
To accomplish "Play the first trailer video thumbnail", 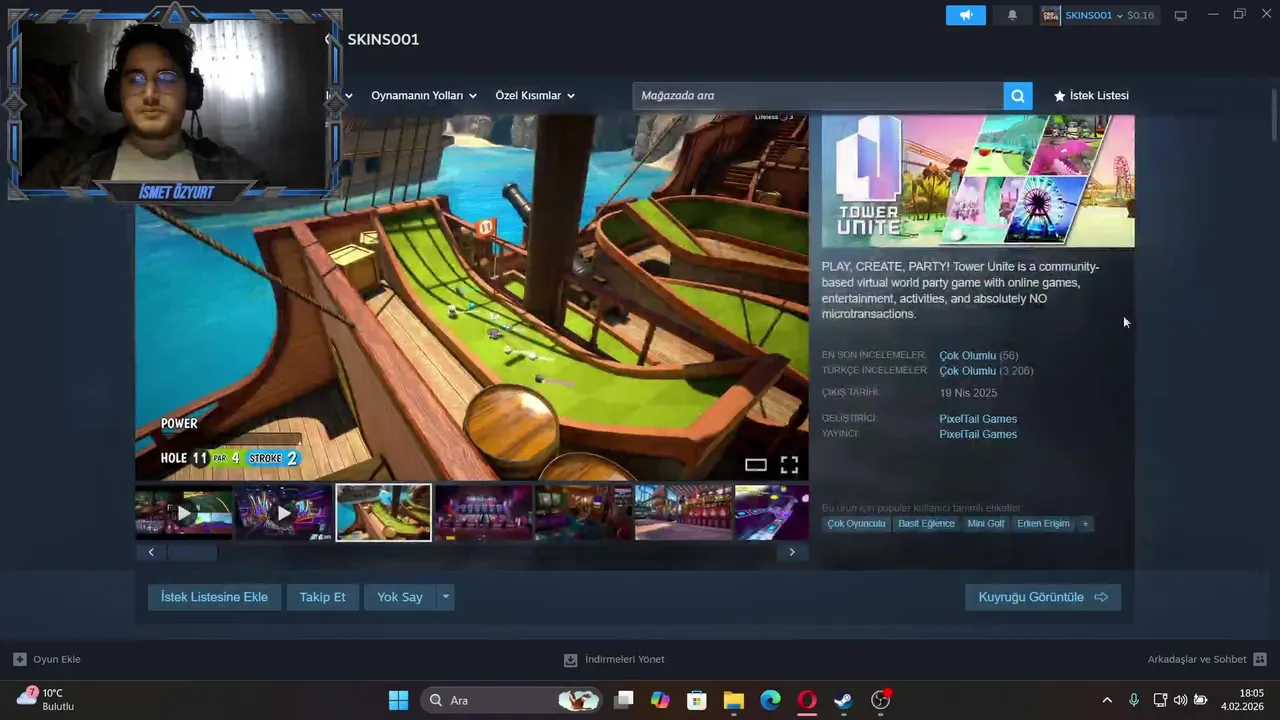I will click(x=184, y=513).
